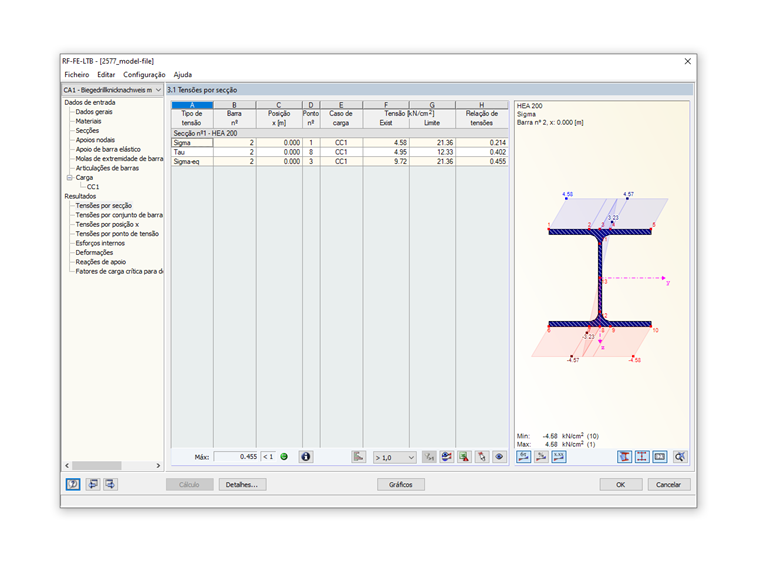This screenshot has height=570, width=760.
Task: Open the Ajuda menu
Action: coord(183,75)
